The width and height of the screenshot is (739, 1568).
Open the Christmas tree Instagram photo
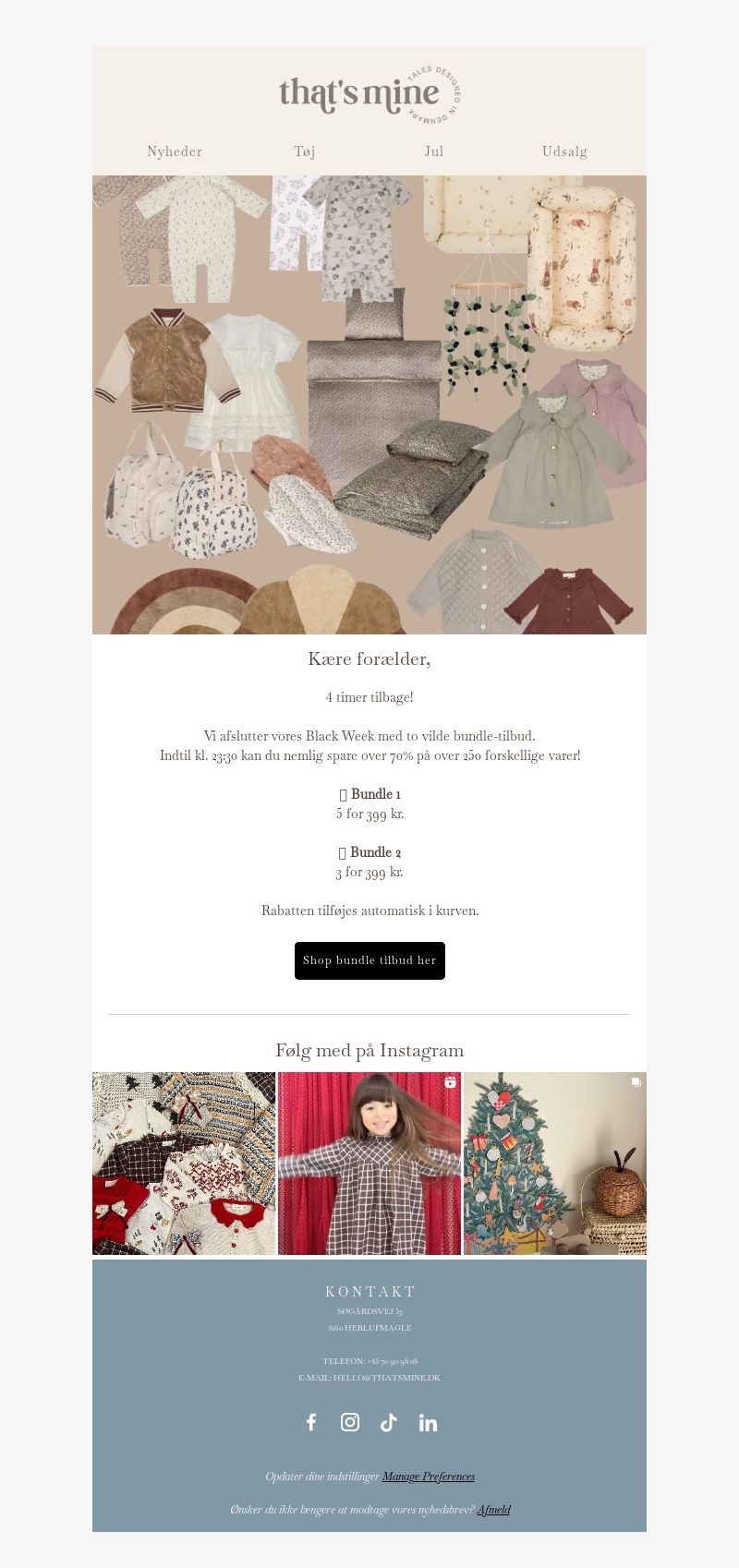tap(555, 1164)
